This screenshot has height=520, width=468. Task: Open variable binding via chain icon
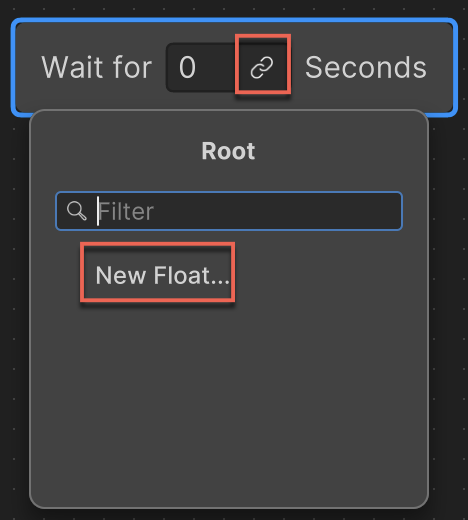point(262,67)
